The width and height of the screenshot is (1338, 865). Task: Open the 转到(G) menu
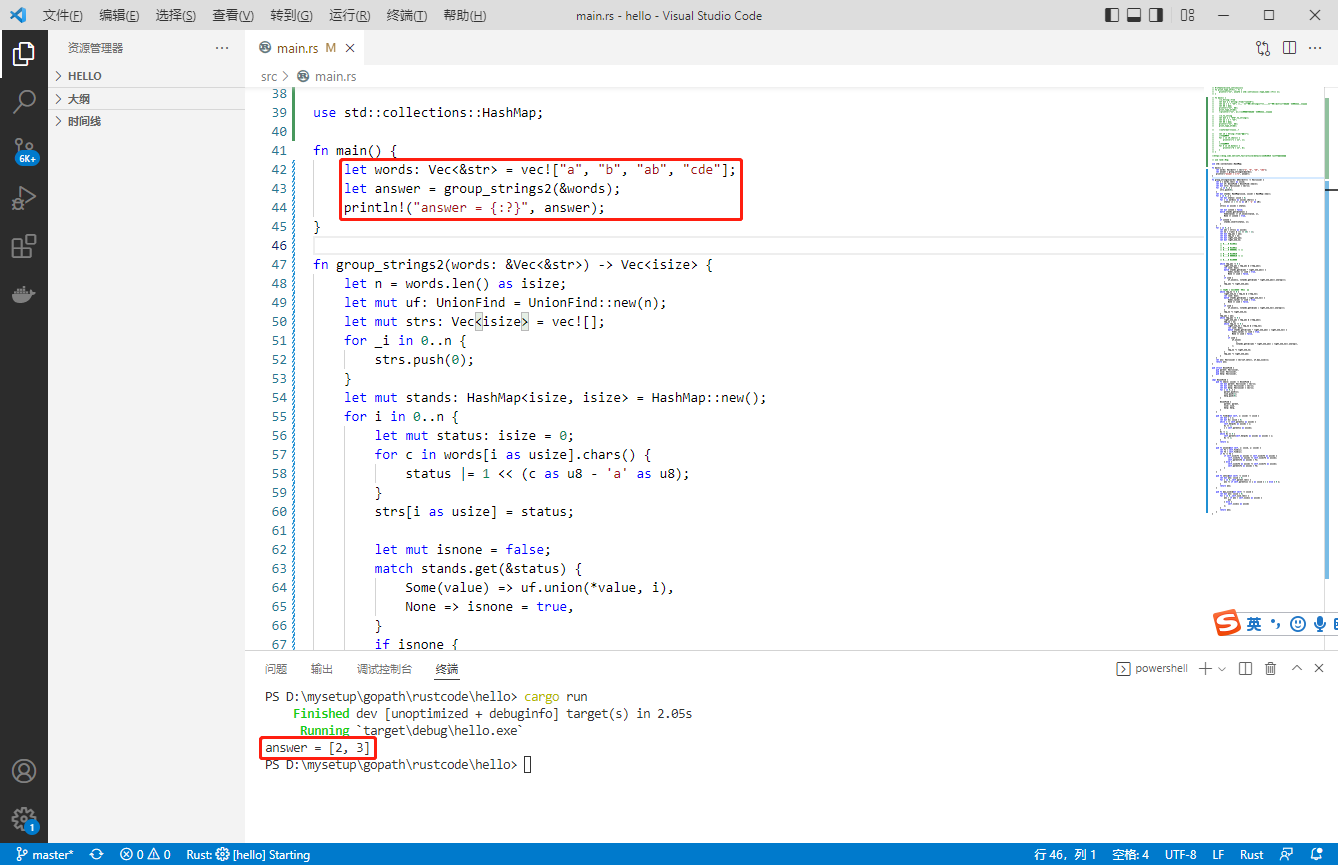291,15
